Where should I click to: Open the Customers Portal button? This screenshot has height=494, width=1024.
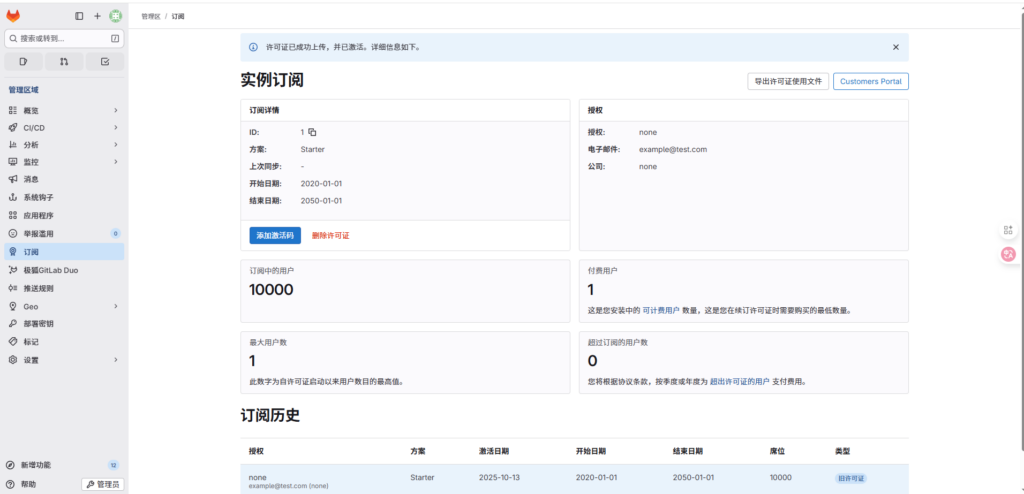pos(870,82)
